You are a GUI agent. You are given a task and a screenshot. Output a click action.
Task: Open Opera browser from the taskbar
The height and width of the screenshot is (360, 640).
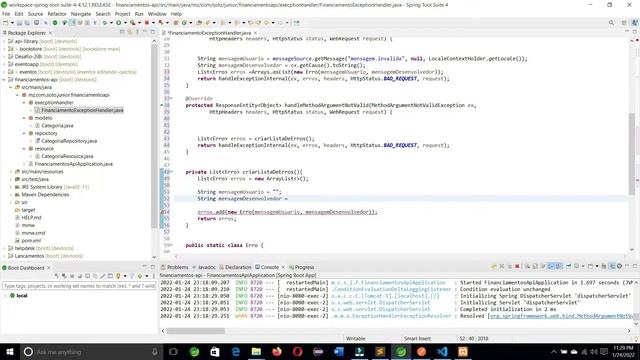(x=298, y=351)
